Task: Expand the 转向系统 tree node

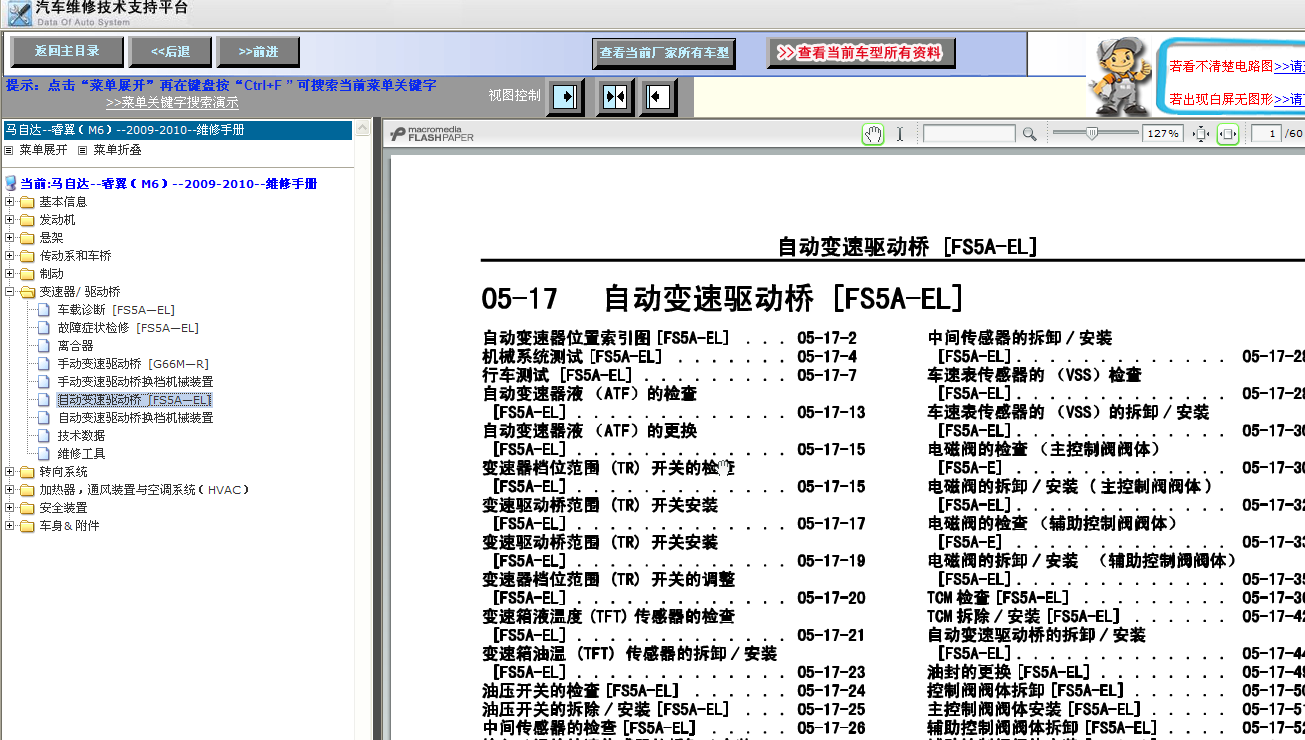Action: pyautogui.click(x=9, y=472)
